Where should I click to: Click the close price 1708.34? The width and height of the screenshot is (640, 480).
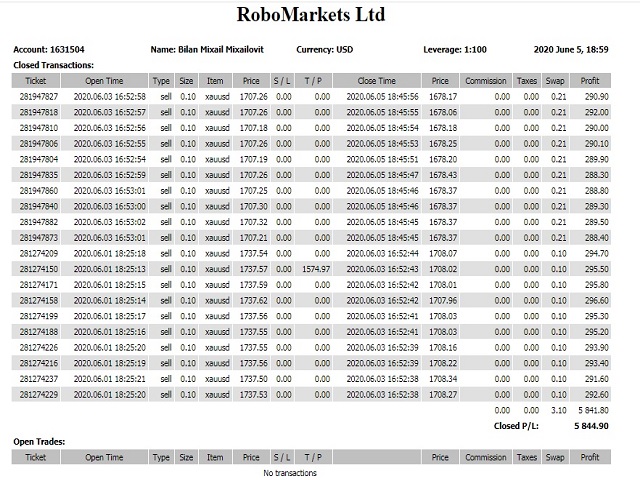443,379
